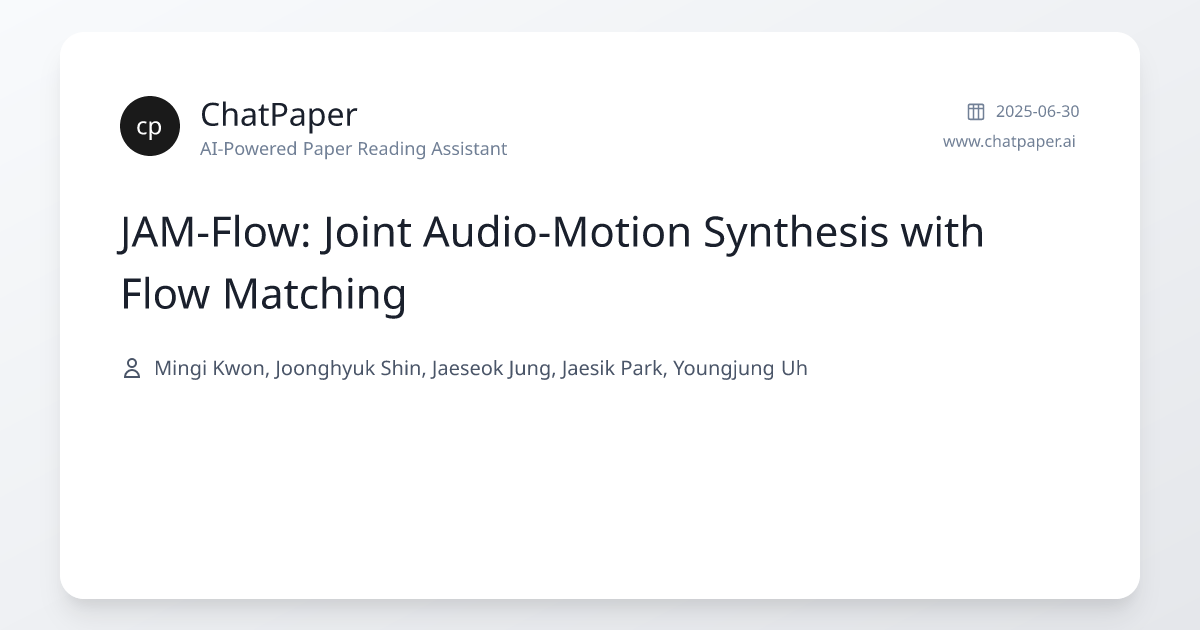Image resolution: width=1200 pixels, height=630 pixels.
Task: Click the author name Youngjung Uh
Action: click(740, 368)
